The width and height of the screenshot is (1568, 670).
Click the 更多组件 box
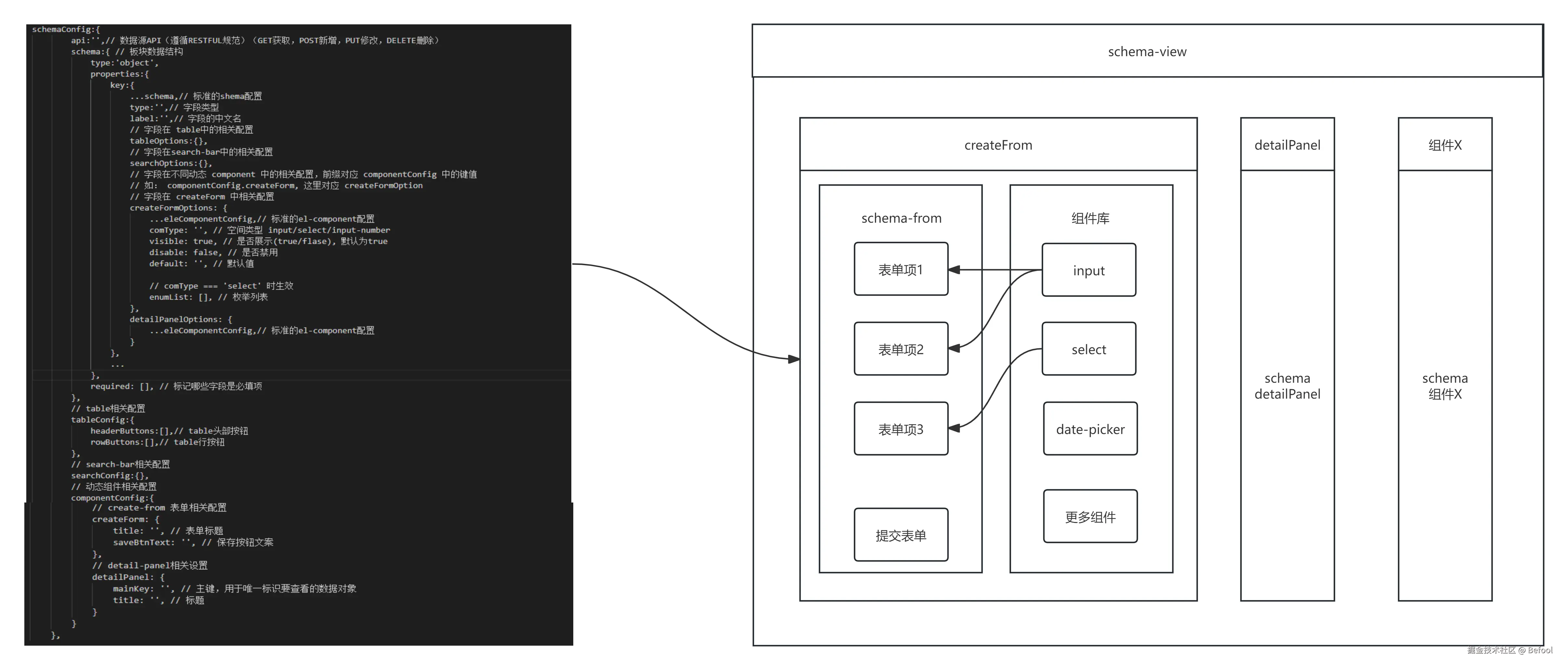(x=1089, y=516)
